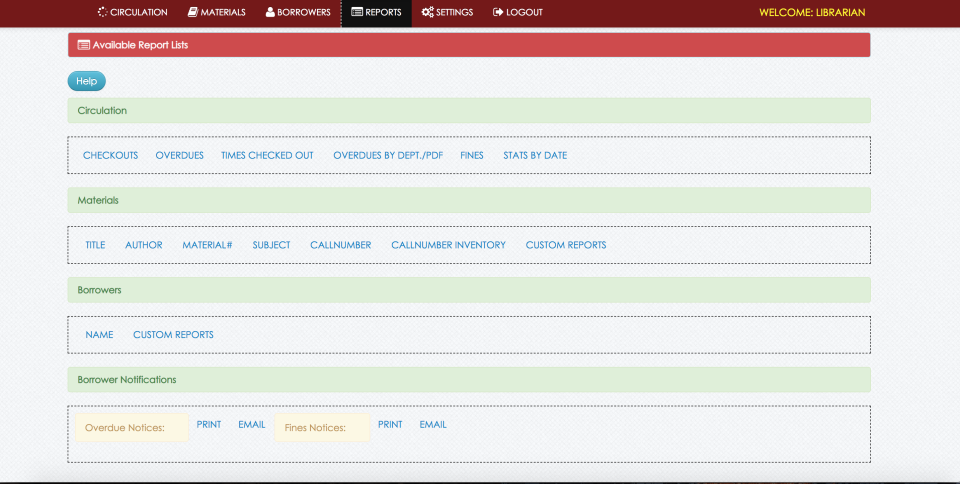
Task: Click the Borrower Notifications section heading
Action: 469,379
